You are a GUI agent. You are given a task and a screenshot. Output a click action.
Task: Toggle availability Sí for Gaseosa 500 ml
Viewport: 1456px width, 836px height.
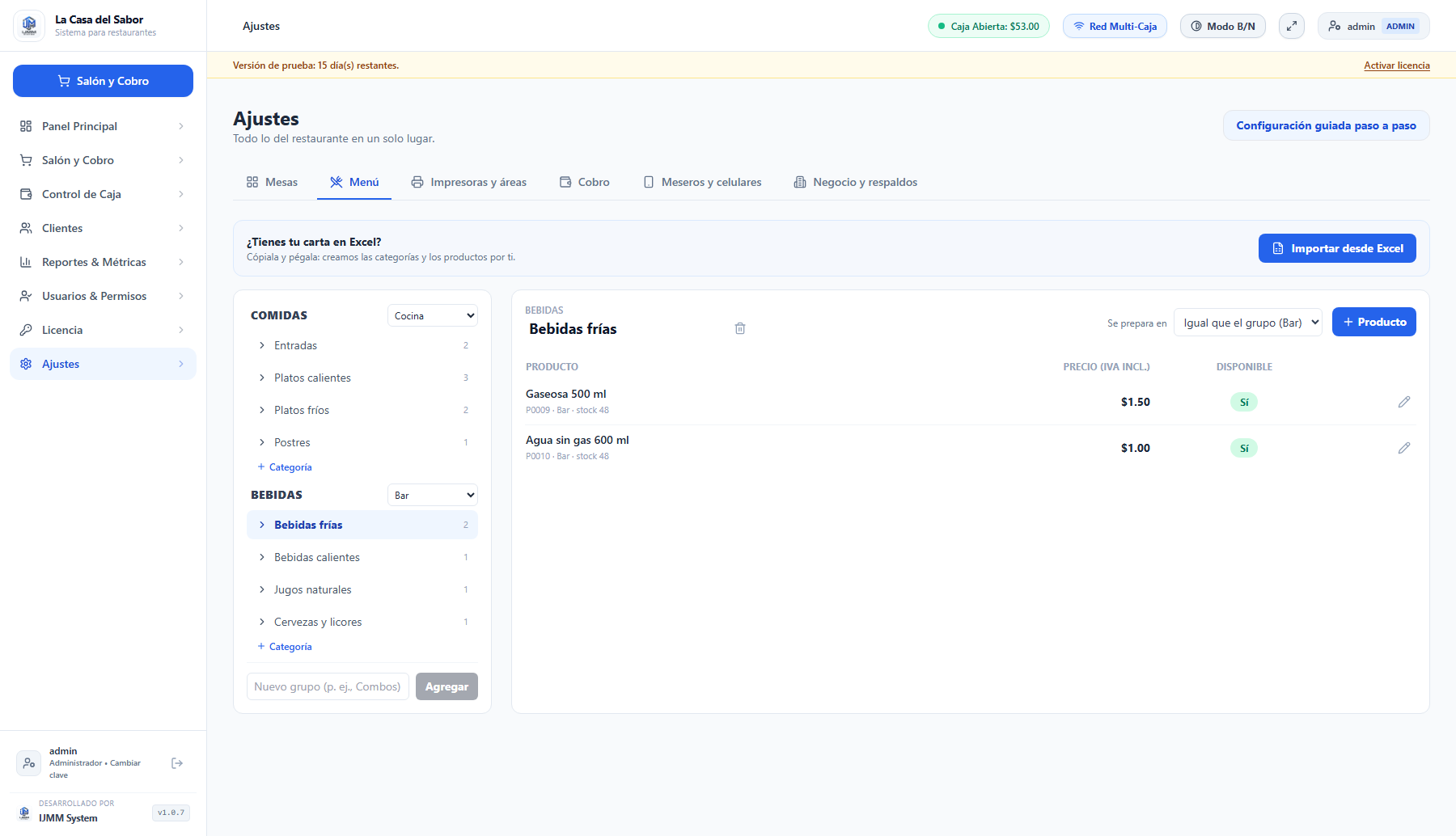[1244, 402]
